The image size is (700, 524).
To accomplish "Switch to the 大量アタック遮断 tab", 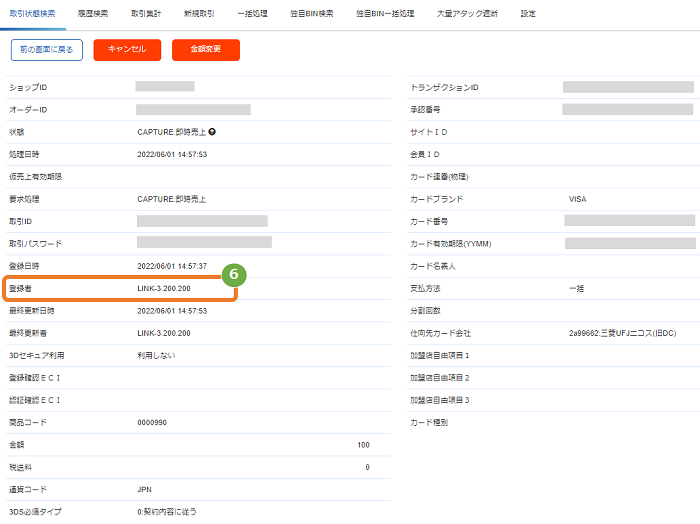I will (x=467, y=14).
